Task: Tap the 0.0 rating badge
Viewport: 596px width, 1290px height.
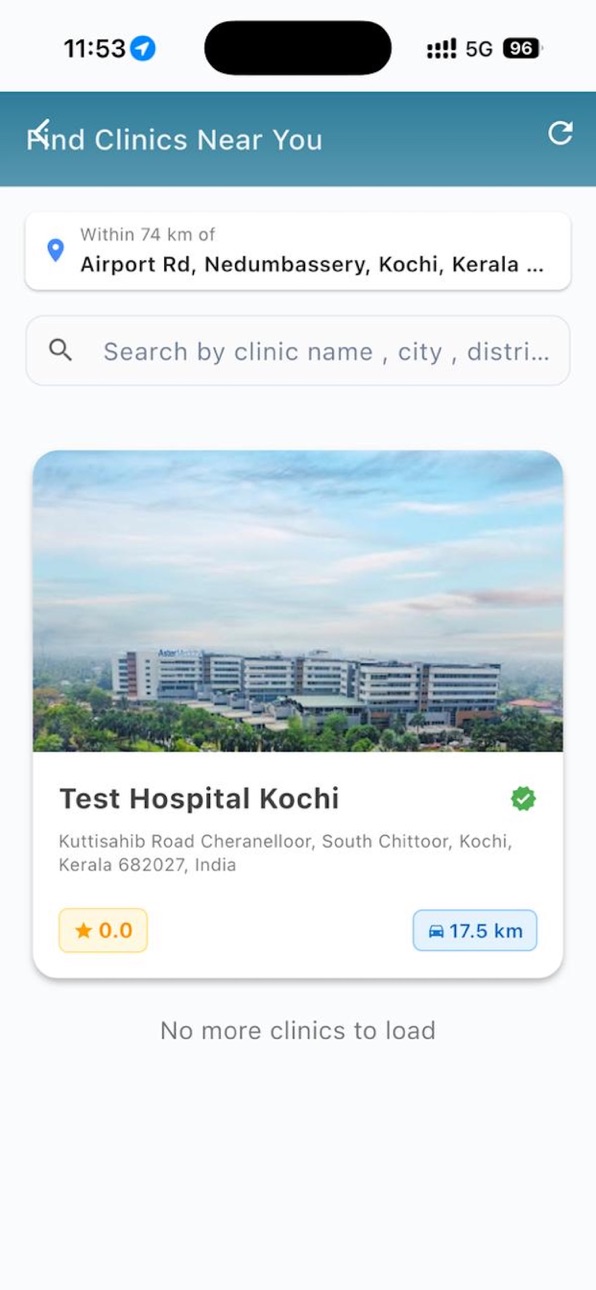Action: [x=103, y=930]
